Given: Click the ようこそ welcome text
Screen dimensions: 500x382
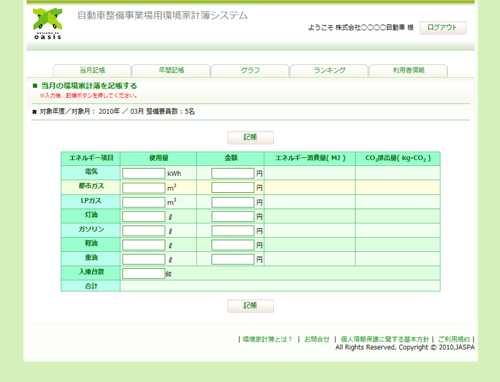Looking at the screenshot, I should 361,28.
